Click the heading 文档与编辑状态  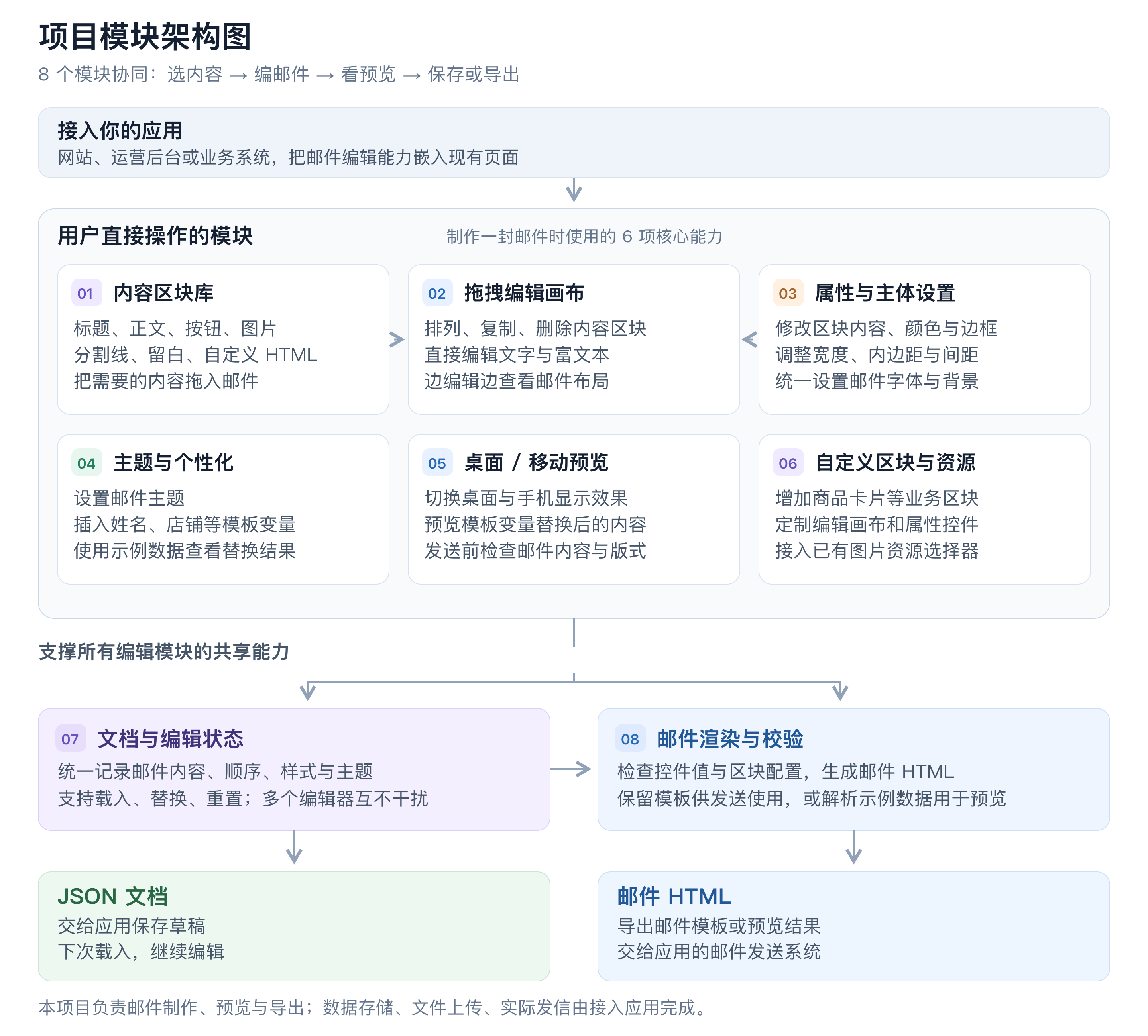[x=171, y=739]
